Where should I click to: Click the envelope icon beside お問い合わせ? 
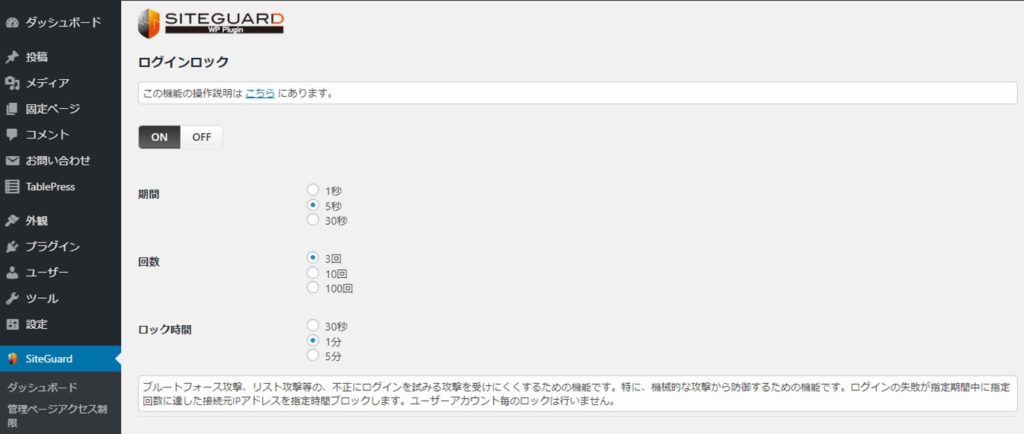(12, 161)
